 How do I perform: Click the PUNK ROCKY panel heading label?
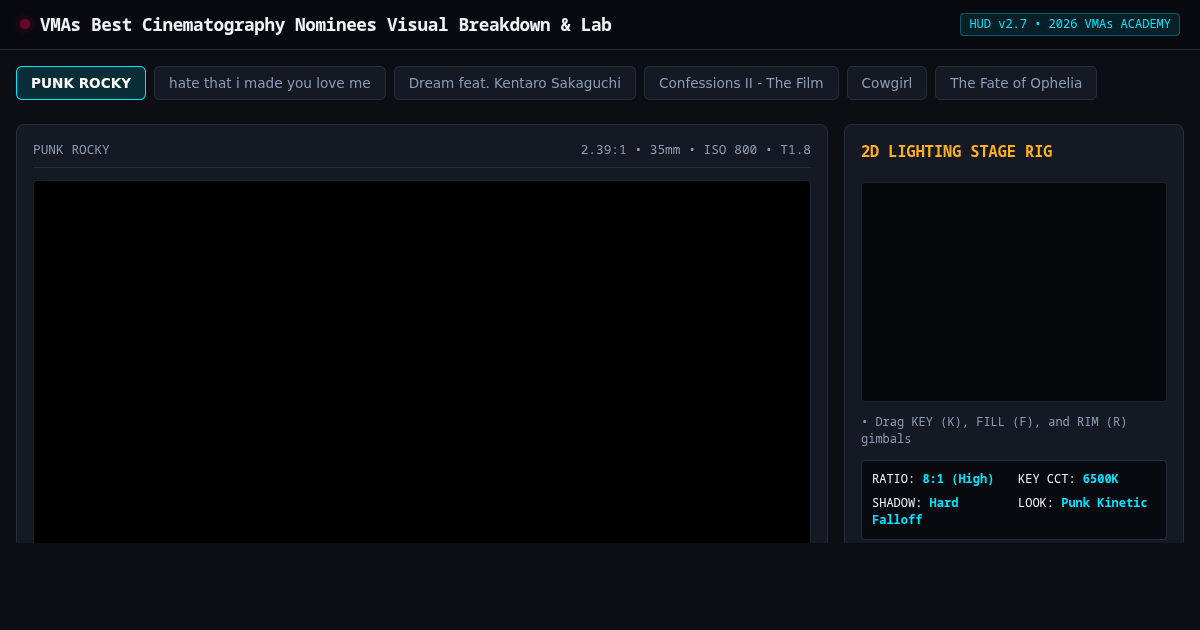pyautogui.click(x=71, y=150)
